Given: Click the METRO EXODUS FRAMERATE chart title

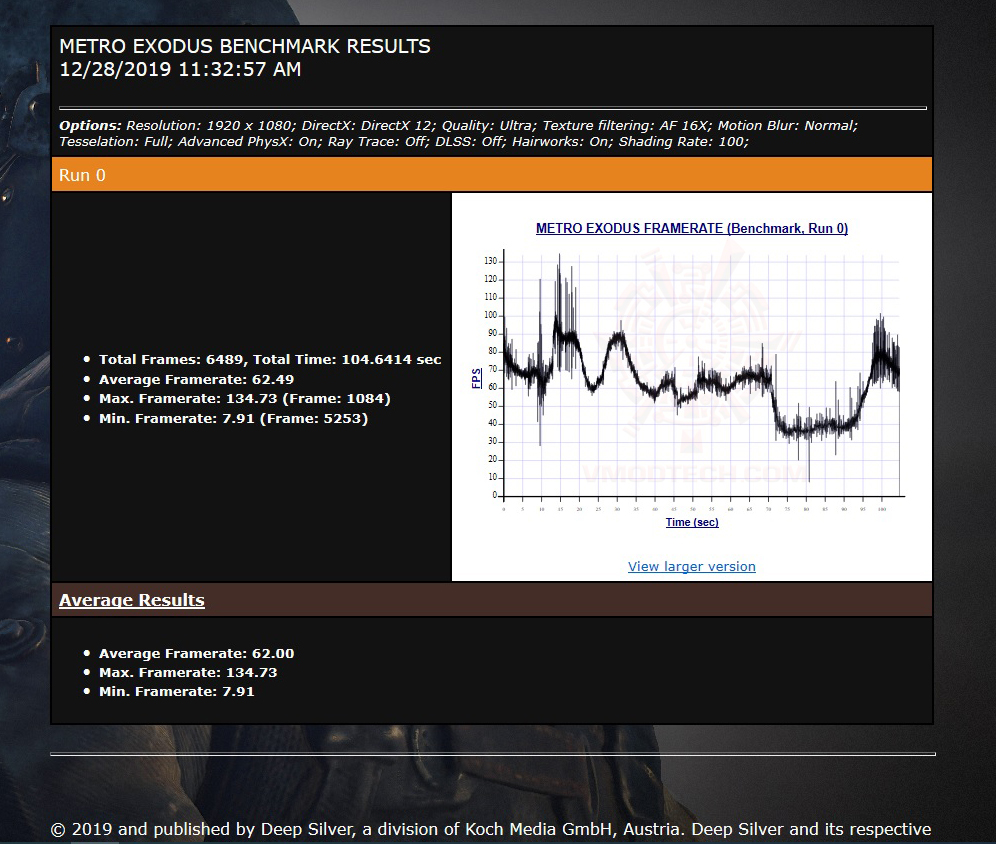Looking at the screenshot, I should tap(692, 229).
